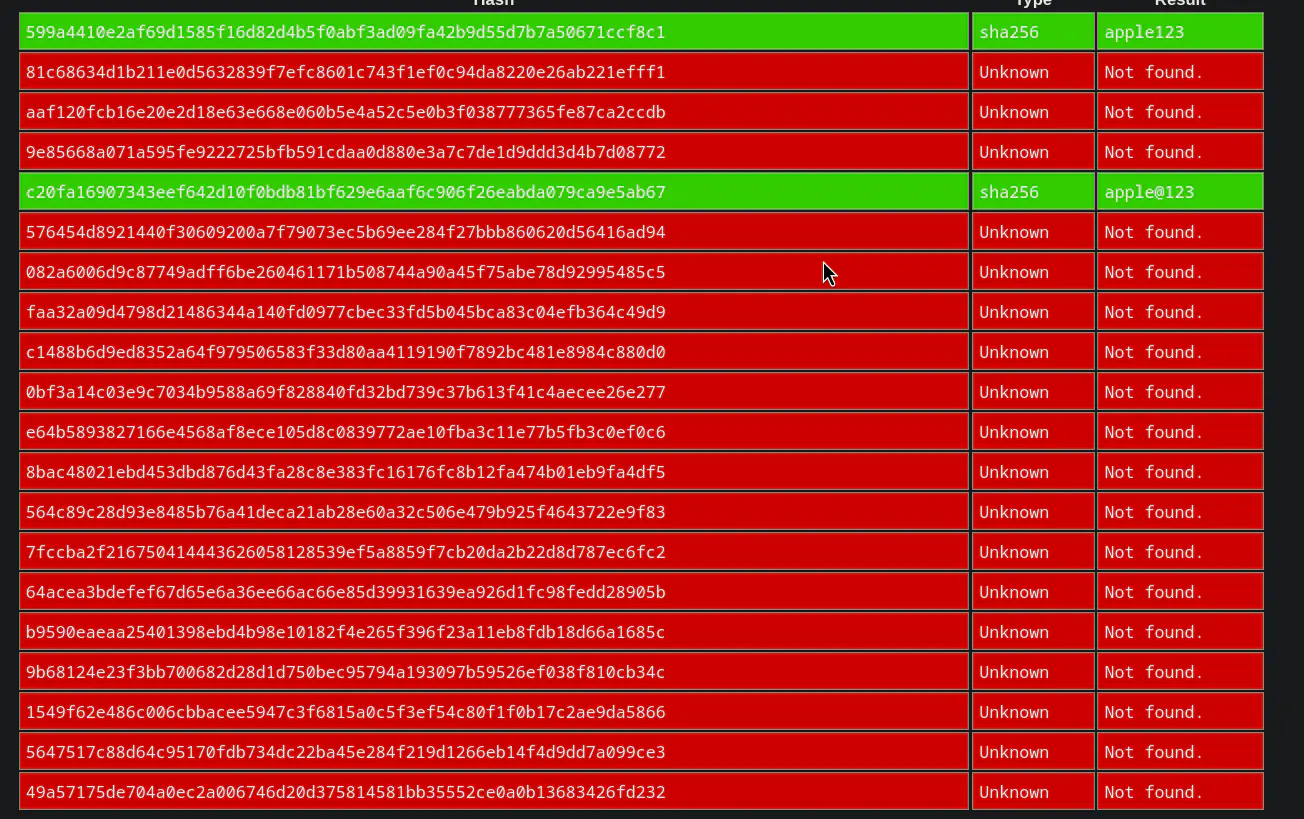Select hash starting with e64b58938271

(x=494, y=431)
